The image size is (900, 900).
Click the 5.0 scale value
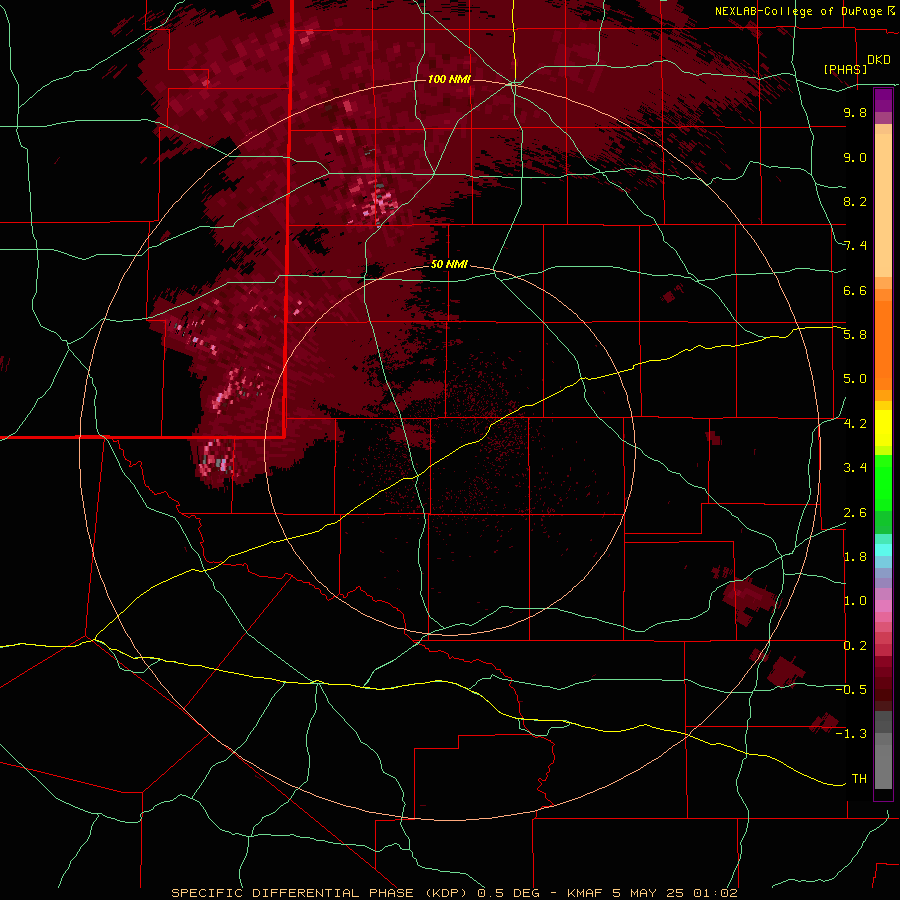click(x=855, y=379)
